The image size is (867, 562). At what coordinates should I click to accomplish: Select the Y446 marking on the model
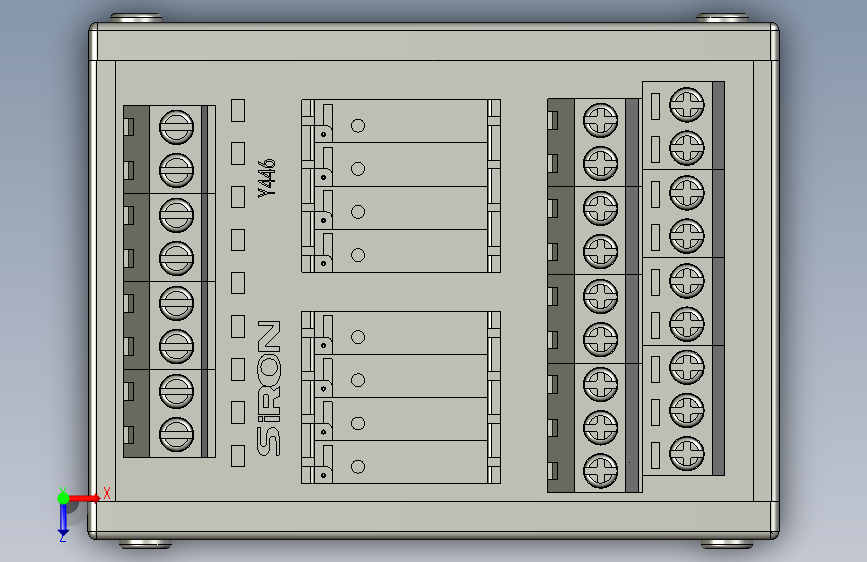pyautogui.click(x=267, y=178)
